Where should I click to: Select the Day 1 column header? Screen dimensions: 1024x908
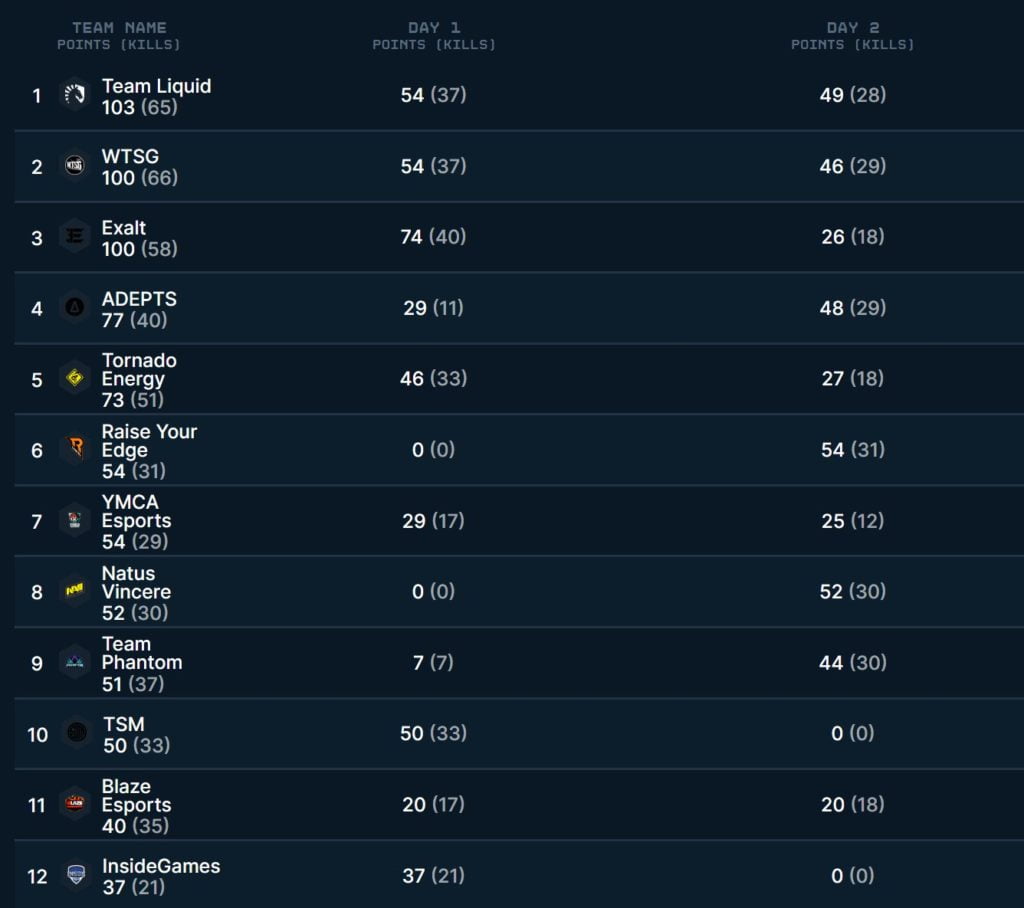(434, 28)
